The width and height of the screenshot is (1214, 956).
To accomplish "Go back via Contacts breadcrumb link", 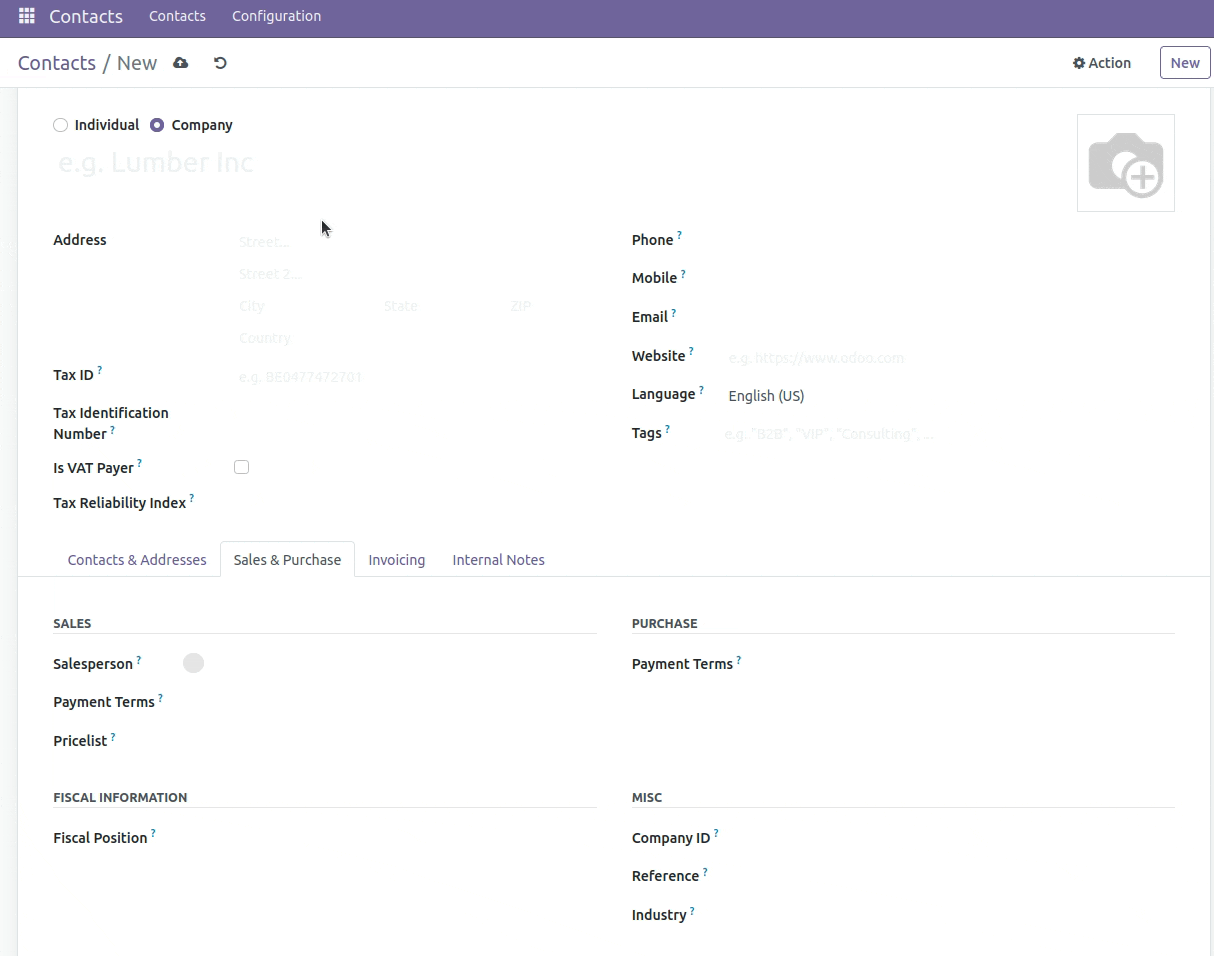I will pos(57,63).
